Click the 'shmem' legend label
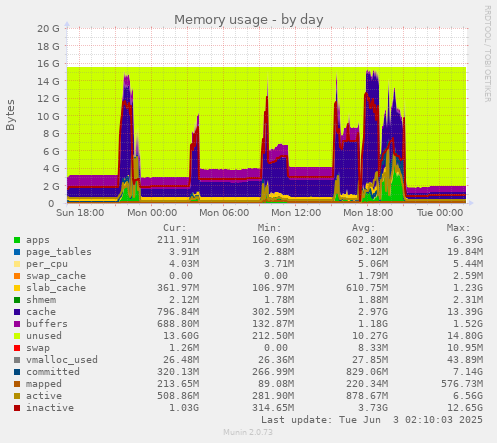The image size is (497, 443). (x=41, y=300)
